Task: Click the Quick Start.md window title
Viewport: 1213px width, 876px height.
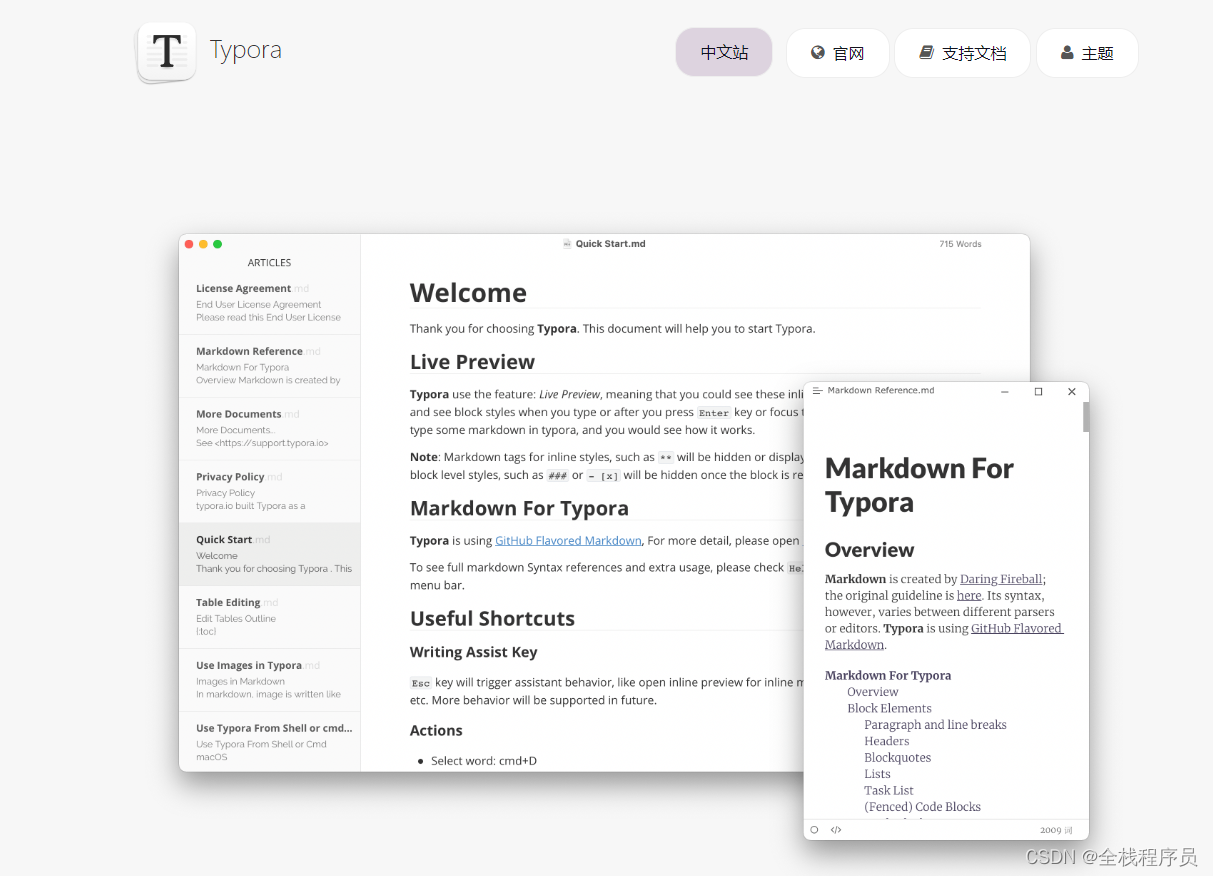Action: (x=610, y=244)
